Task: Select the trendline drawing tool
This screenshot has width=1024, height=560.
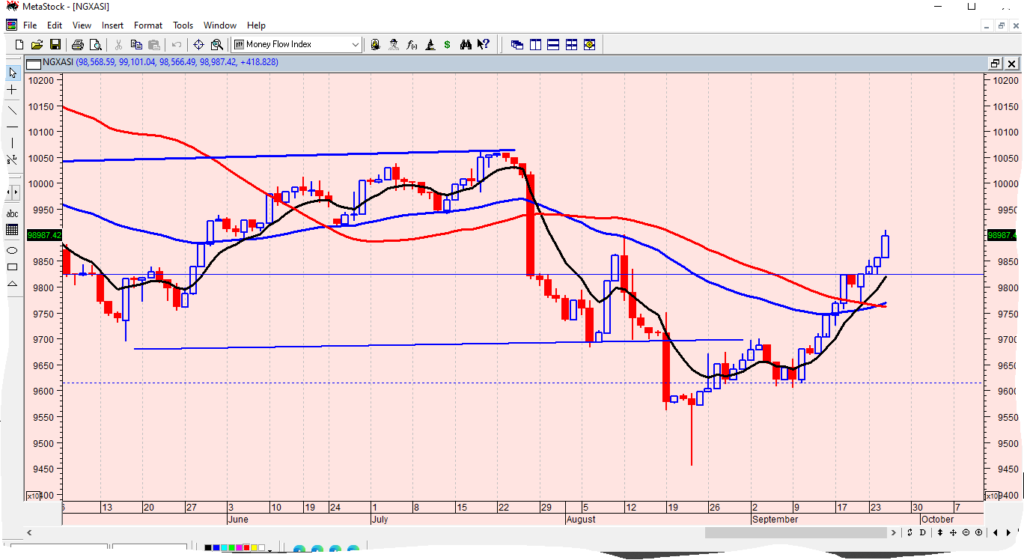Action: (x=13, y=110)
